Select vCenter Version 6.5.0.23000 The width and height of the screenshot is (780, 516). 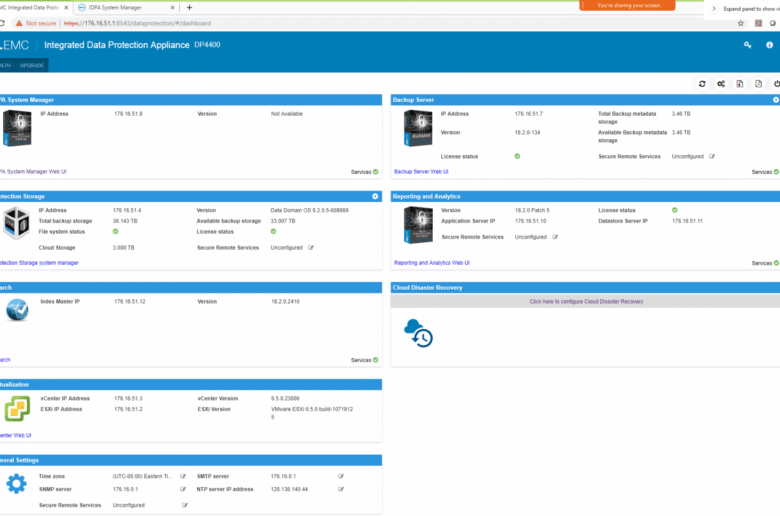click(285, 399)
